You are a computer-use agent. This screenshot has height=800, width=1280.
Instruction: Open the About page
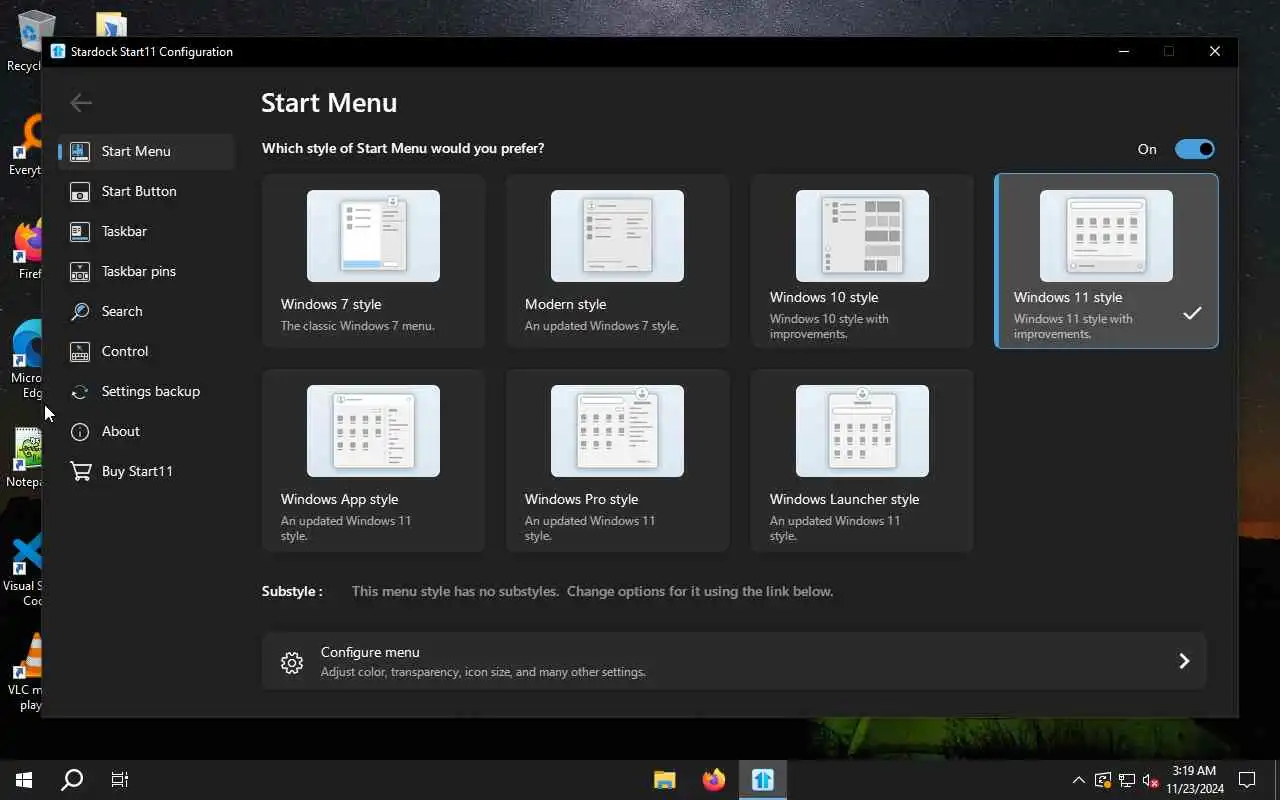click(146, 431)
